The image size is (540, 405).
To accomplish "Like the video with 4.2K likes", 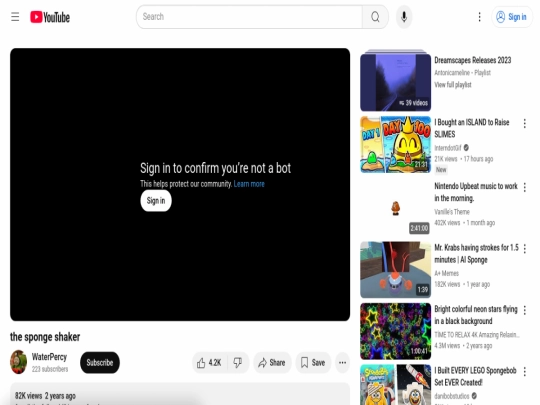I will coord(209,362).
